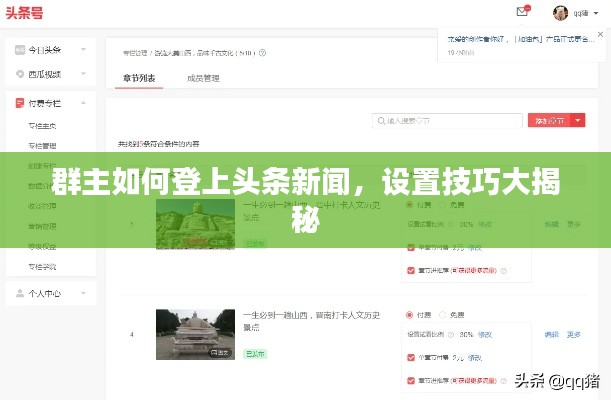The width and height of the screenshot is (611, 400).
Task: Open dropdown arrow on red 添加章节 button
Action: tap(578, 120)
